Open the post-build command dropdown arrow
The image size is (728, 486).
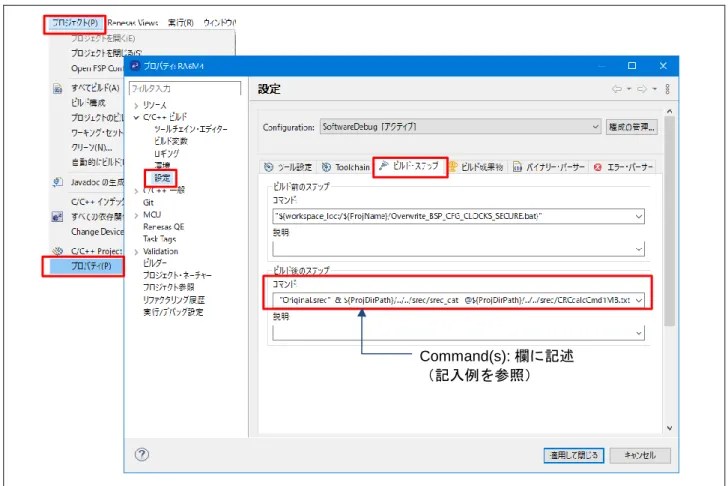(639, 300)
